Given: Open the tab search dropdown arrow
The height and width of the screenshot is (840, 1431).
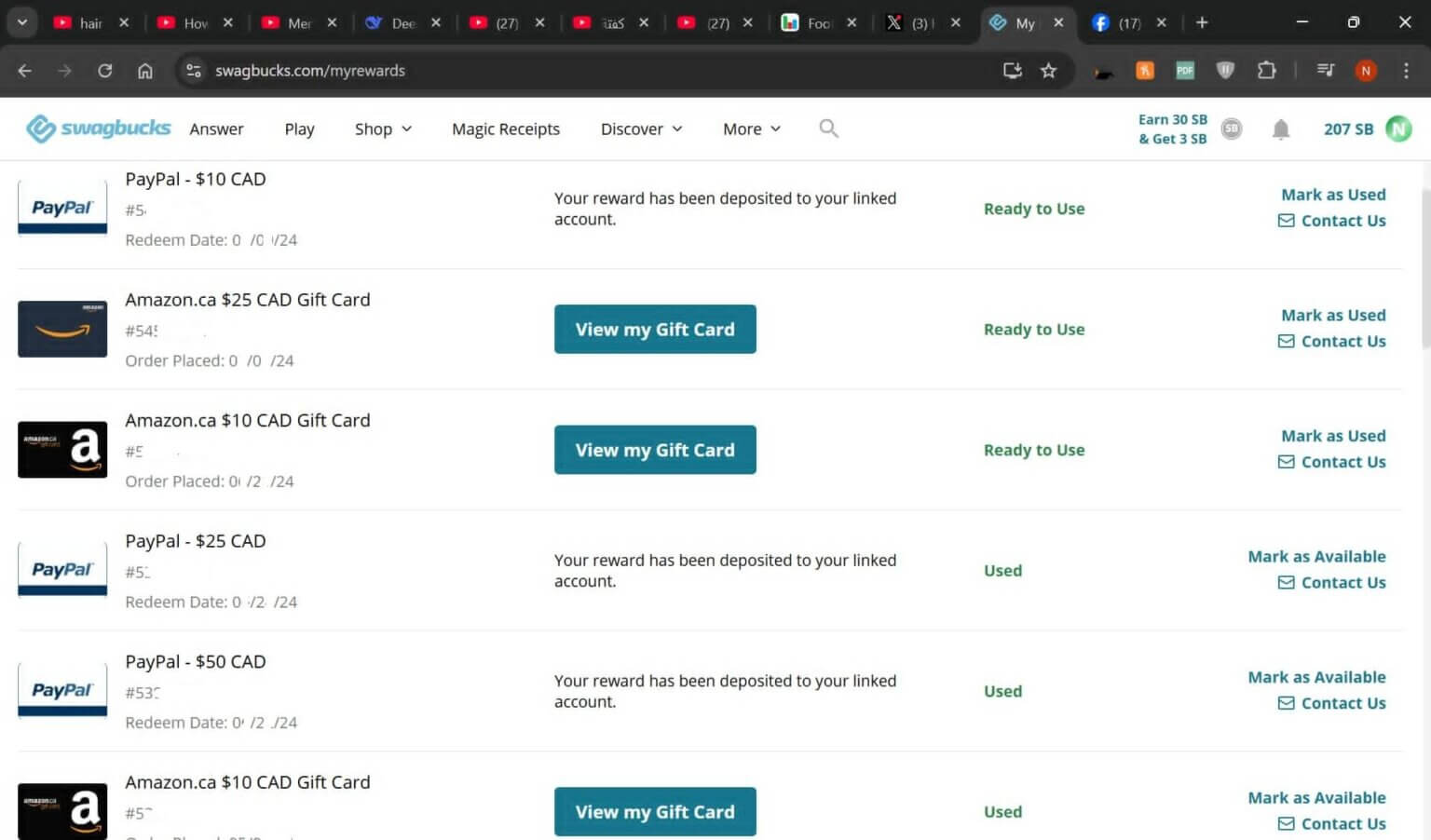Looking at the screenshot, I should coord(21,22).
